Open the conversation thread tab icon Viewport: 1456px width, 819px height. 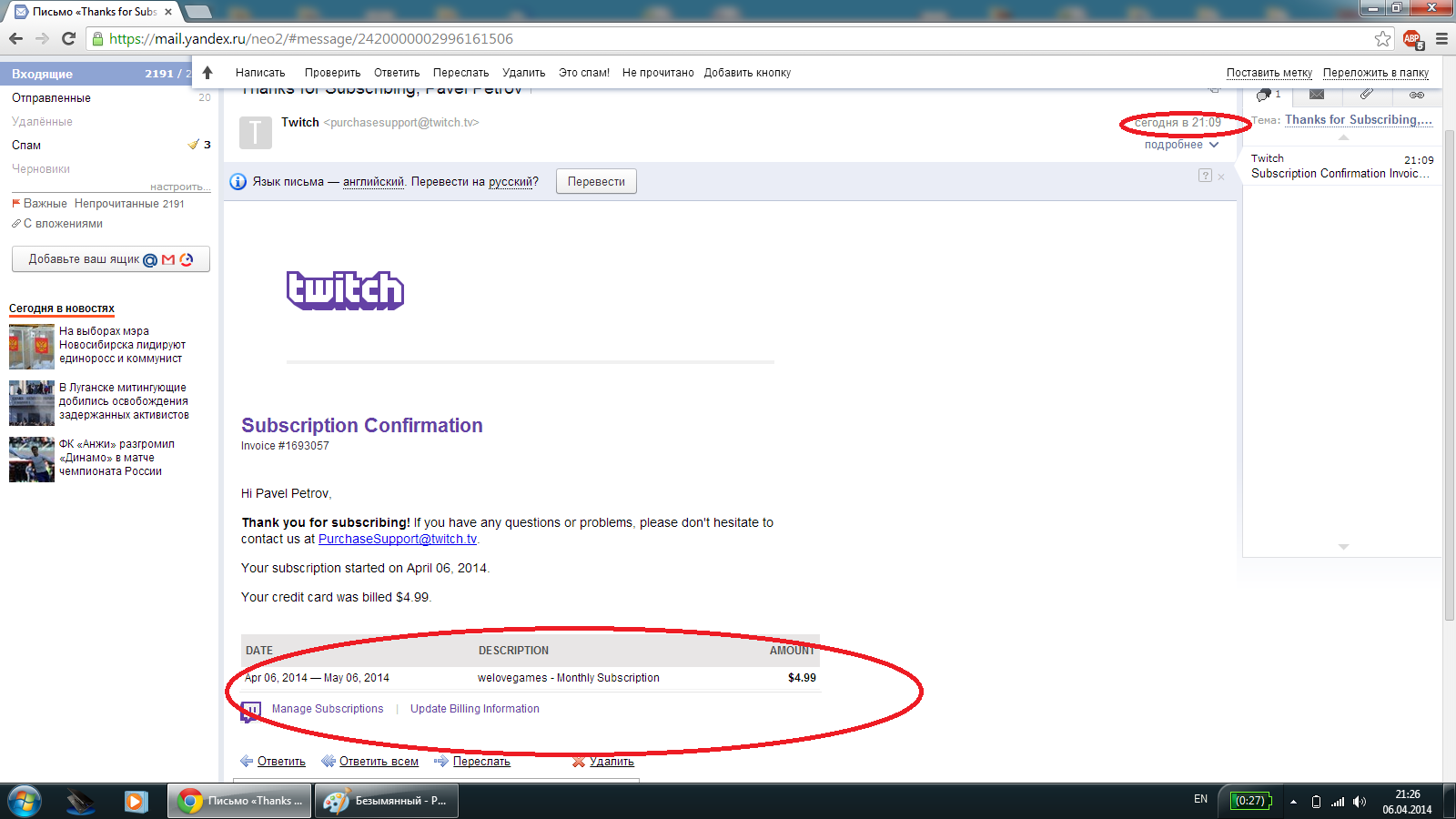click(1267, 95)
